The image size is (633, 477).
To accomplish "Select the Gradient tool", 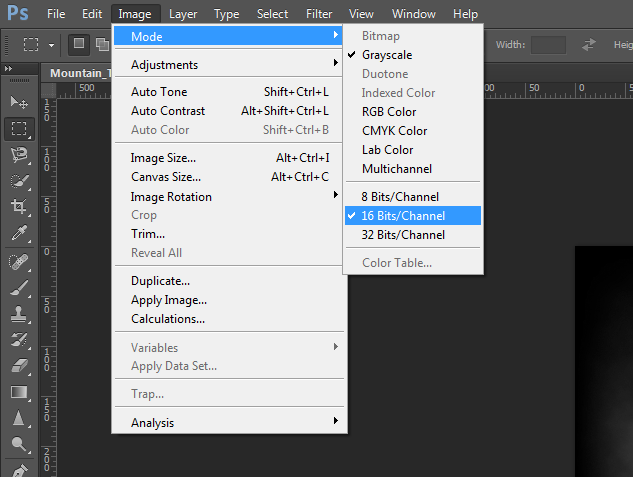I will (19, 392).
